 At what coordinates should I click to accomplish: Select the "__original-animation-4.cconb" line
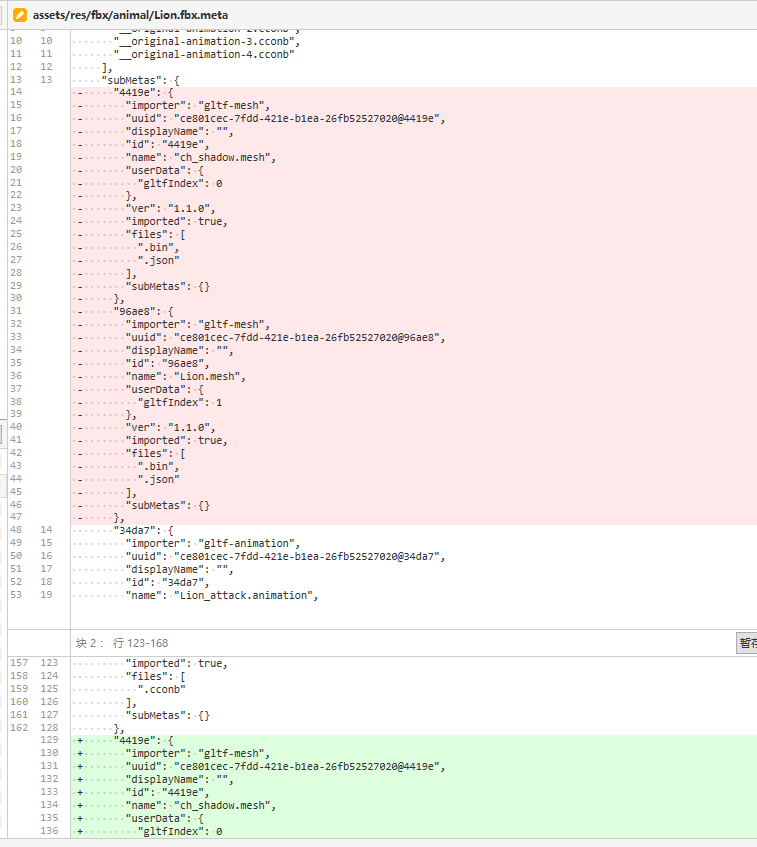point(204,54)
